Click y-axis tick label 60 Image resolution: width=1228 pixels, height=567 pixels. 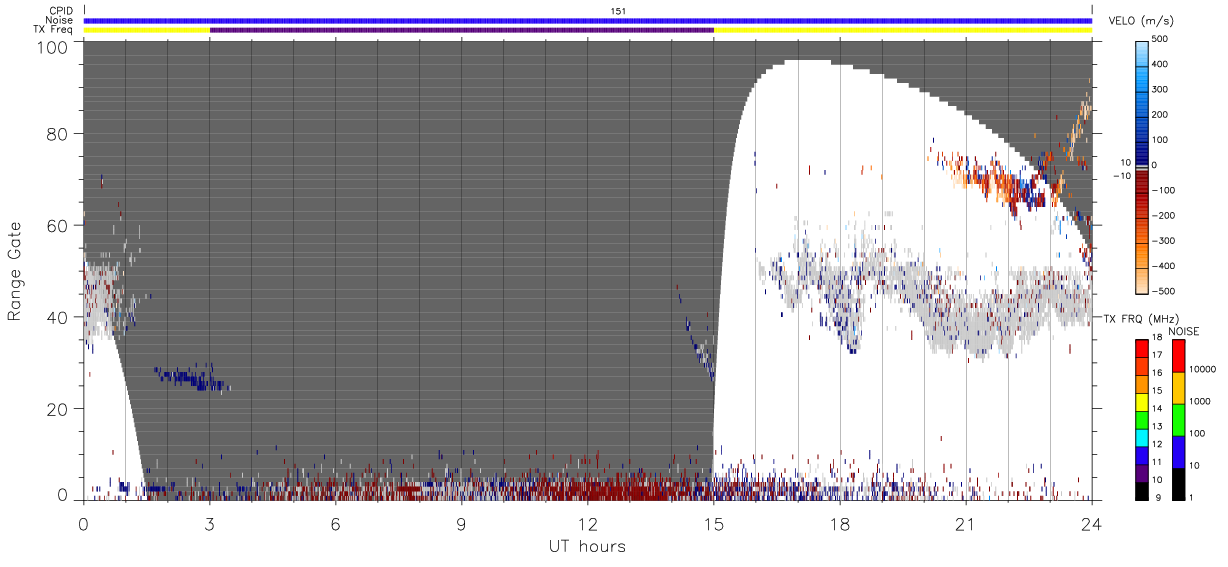coord(56,225)
